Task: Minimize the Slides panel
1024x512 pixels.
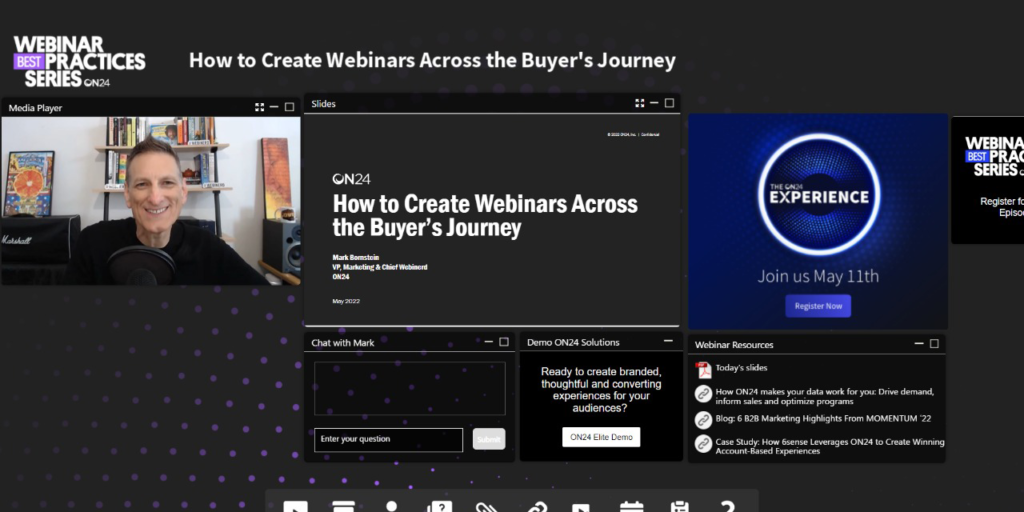Action: [654, 103]
